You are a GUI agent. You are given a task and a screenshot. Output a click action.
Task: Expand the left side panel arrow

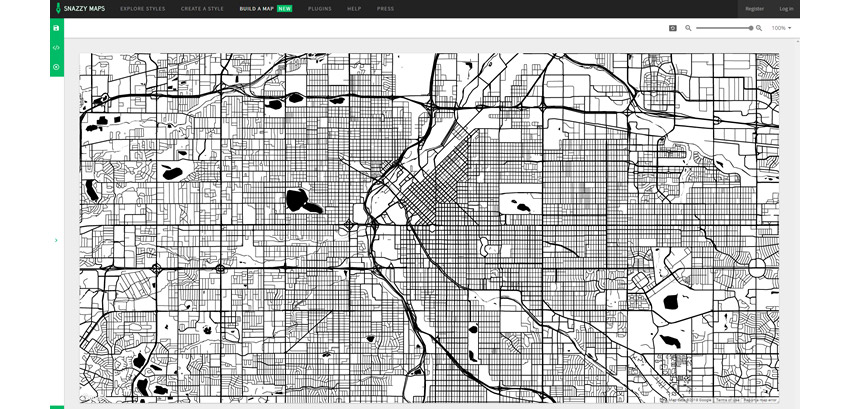pos(56,240)
